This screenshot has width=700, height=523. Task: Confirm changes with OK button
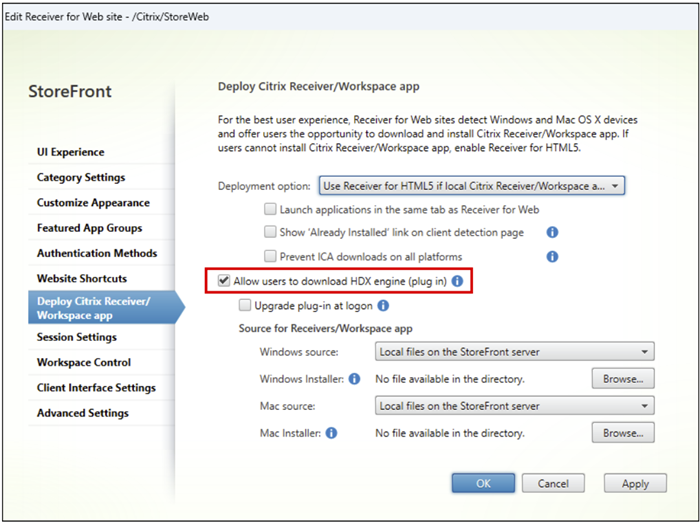pos(483,483)
